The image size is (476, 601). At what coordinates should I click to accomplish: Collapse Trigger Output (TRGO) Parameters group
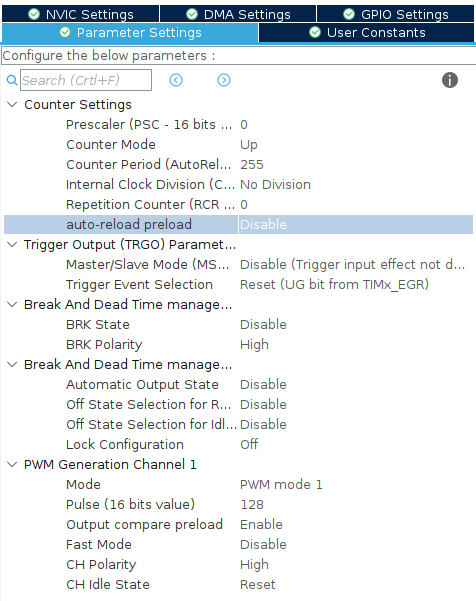pyautogui.click(x=12, y=244)
